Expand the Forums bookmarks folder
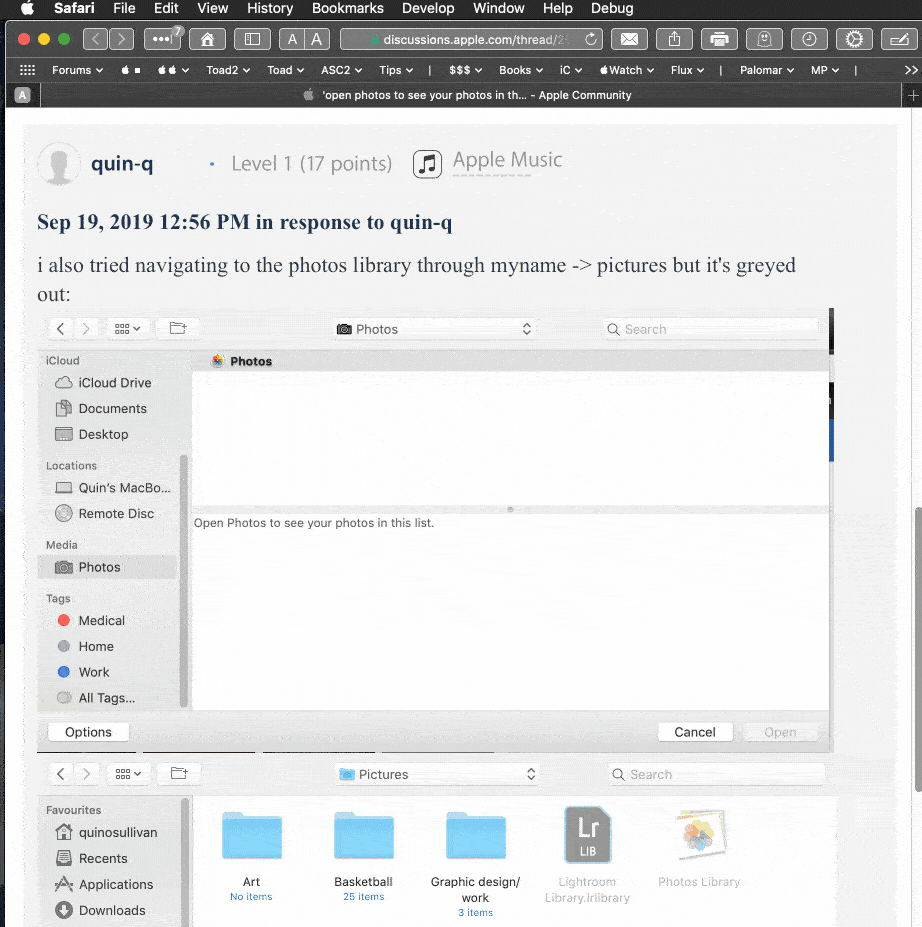 (77, 70)
